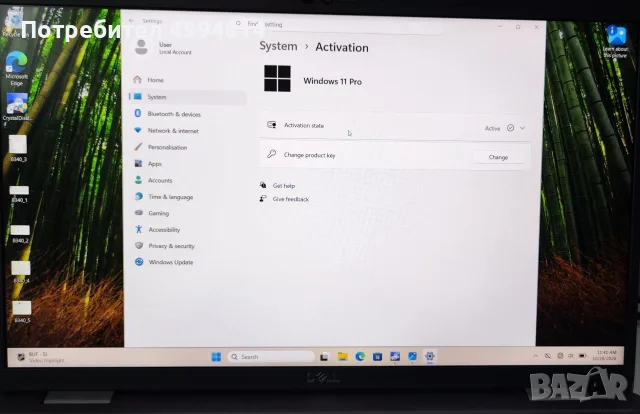640x414 pixels.
Task: Select Microsoft Edge desktop shortcut
Action: (16, 69)
